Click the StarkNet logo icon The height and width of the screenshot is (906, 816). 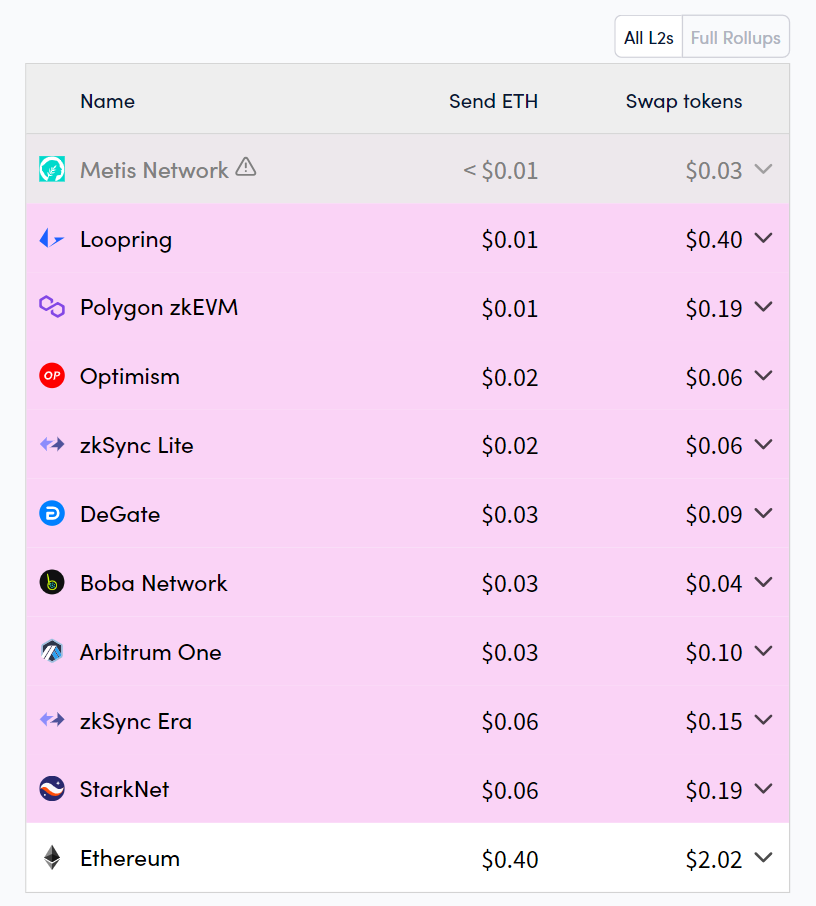52,789
